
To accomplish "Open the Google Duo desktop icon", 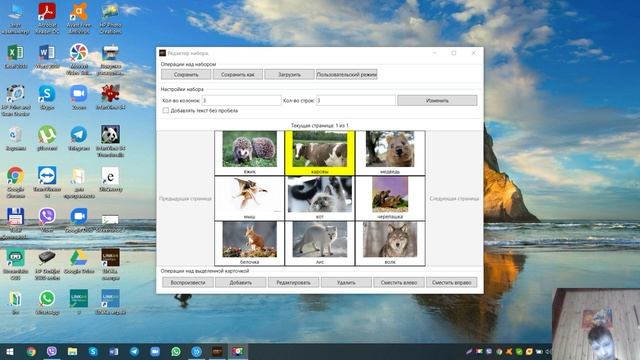I will (79, 220).
